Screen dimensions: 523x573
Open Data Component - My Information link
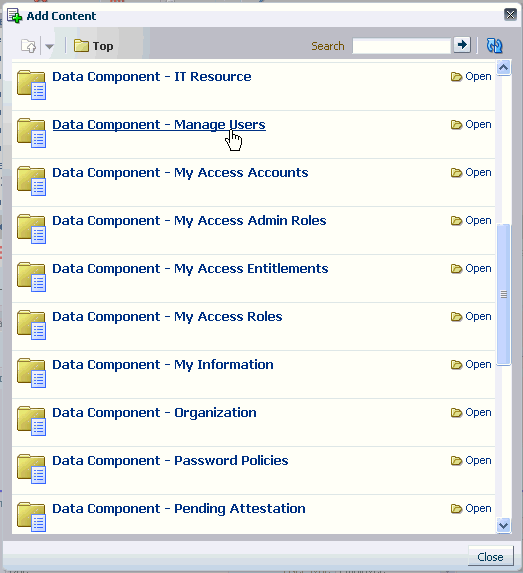(x=163, y=365)
